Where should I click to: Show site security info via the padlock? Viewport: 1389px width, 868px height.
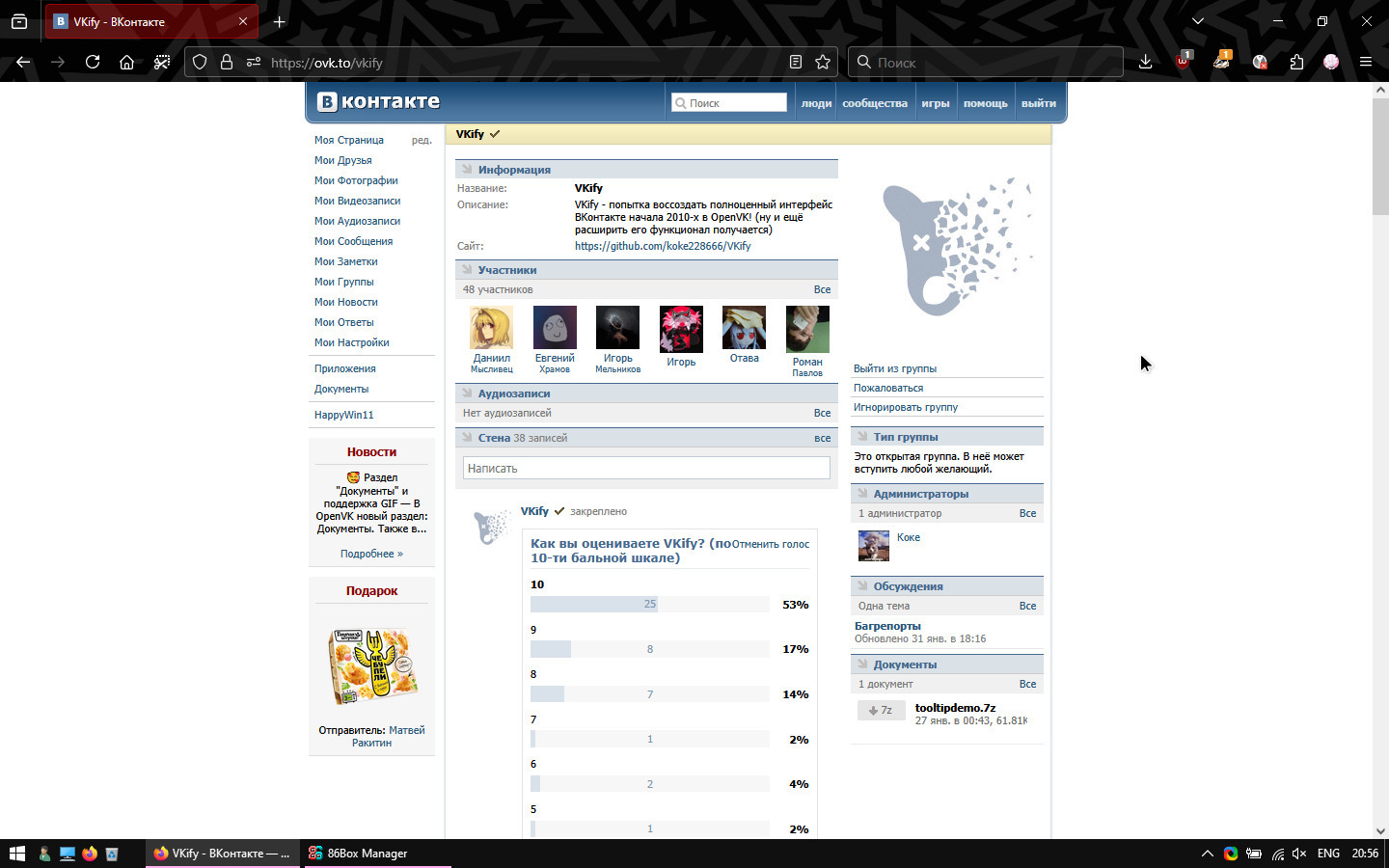point(227,63)
